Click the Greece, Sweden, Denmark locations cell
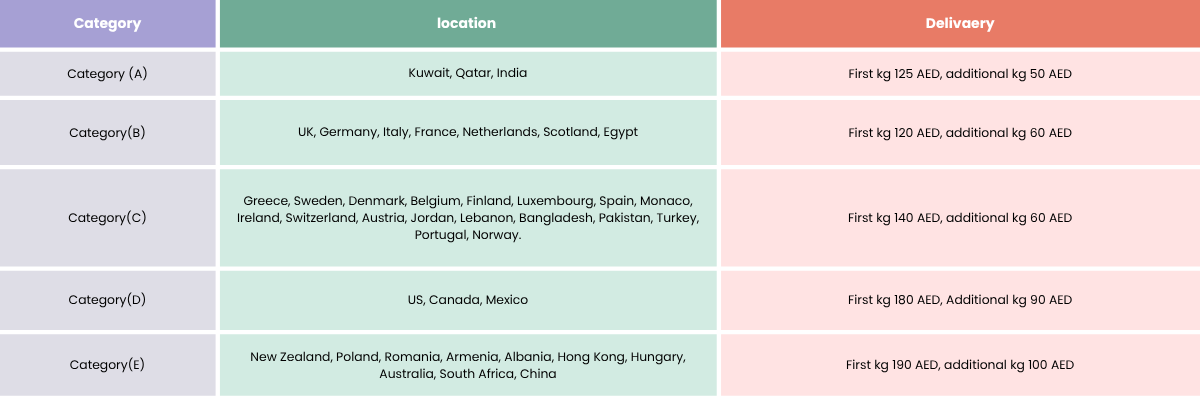1200x400 pixels. pos(467,218)
